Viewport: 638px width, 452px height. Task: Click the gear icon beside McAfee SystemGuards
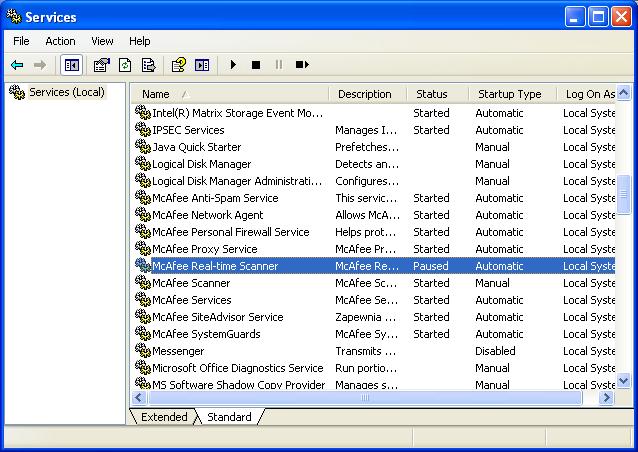143,334
